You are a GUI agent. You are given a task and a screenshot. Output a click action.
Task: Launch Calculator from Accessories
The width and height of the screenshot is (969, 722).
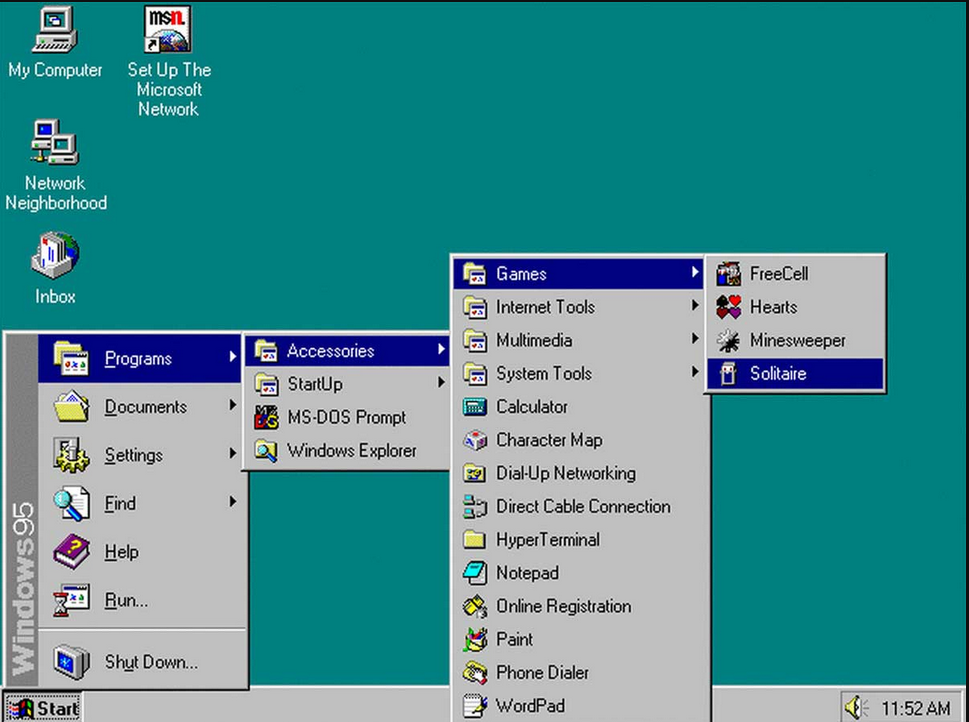531,406
